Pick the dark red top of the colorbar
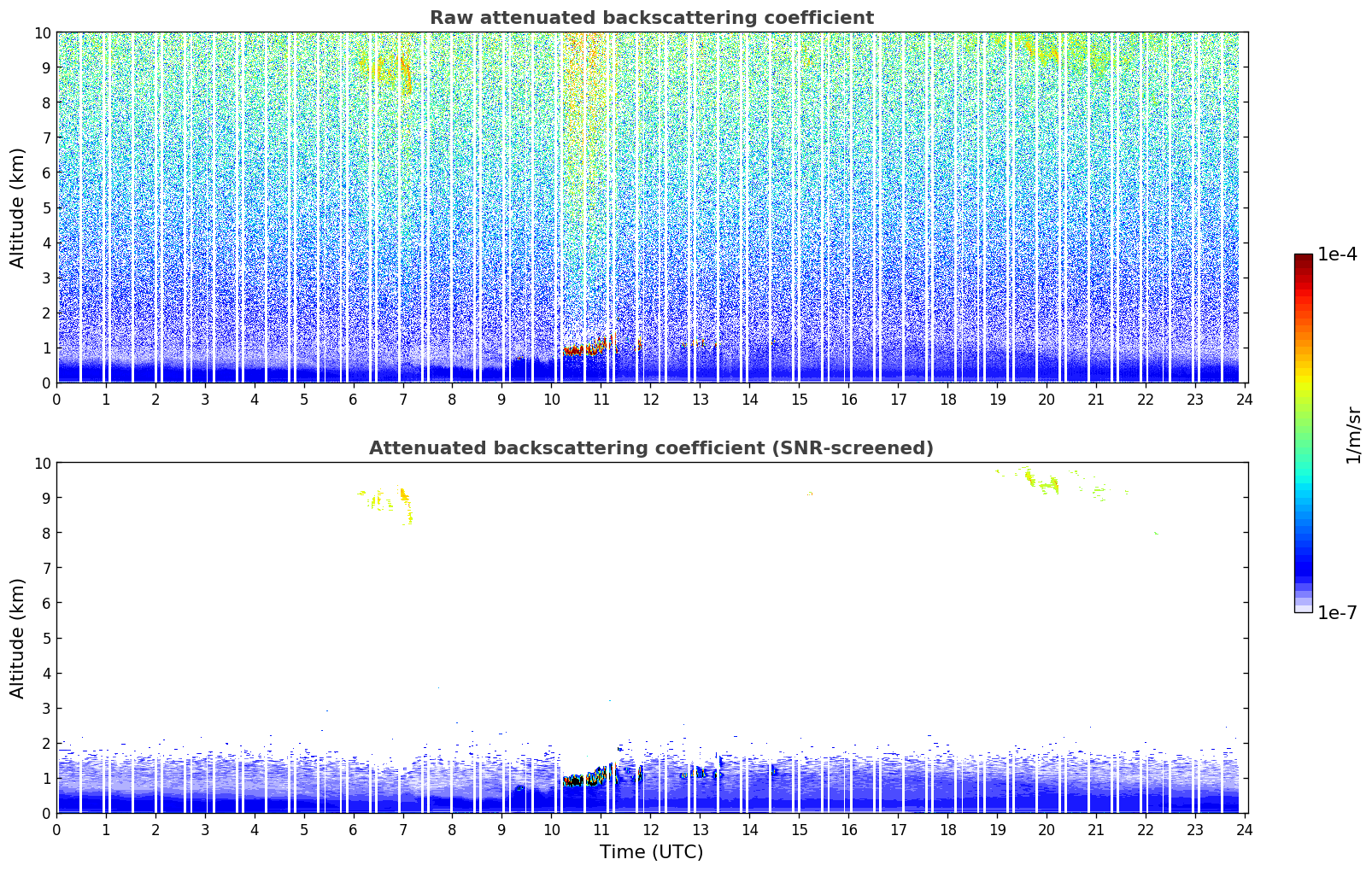The width and height of the screenshot is (1372, 871). pos(1303,260)
